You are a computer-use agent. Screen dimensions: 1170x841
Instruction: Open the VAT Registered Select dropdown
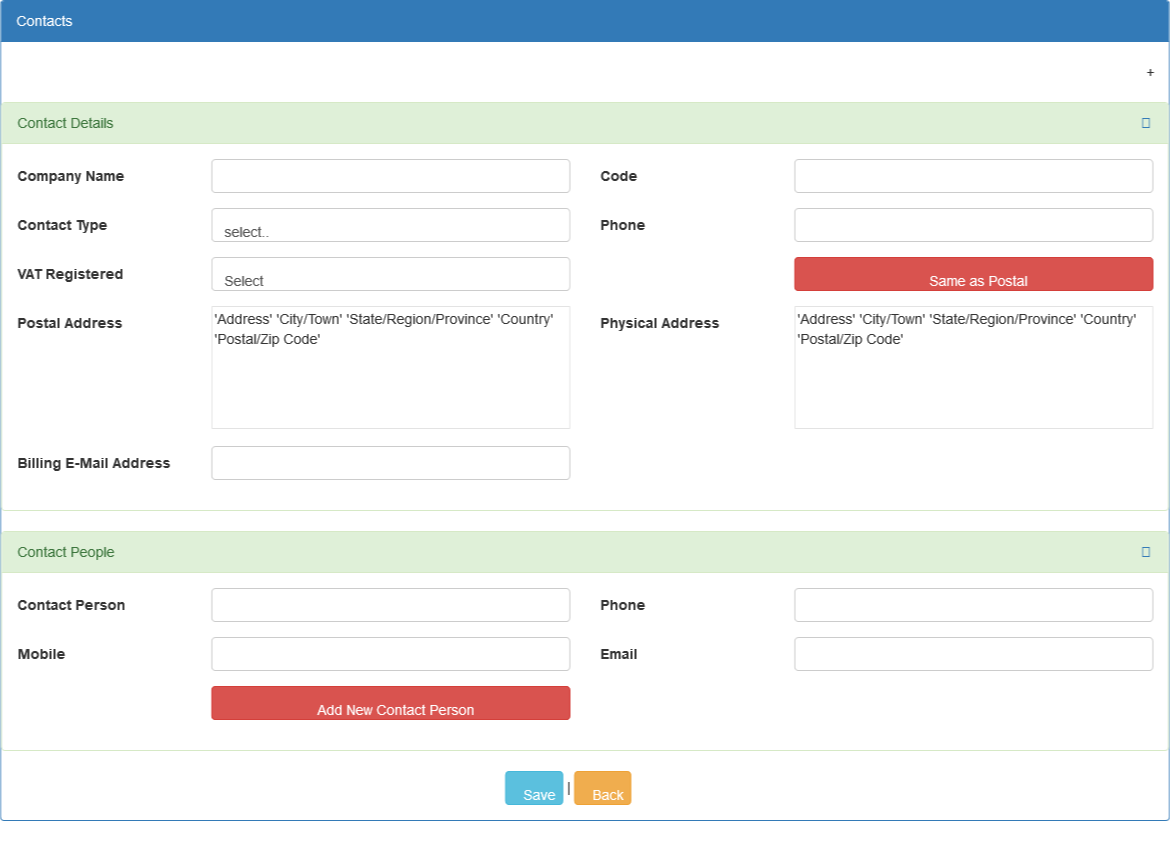click(390, 274)
